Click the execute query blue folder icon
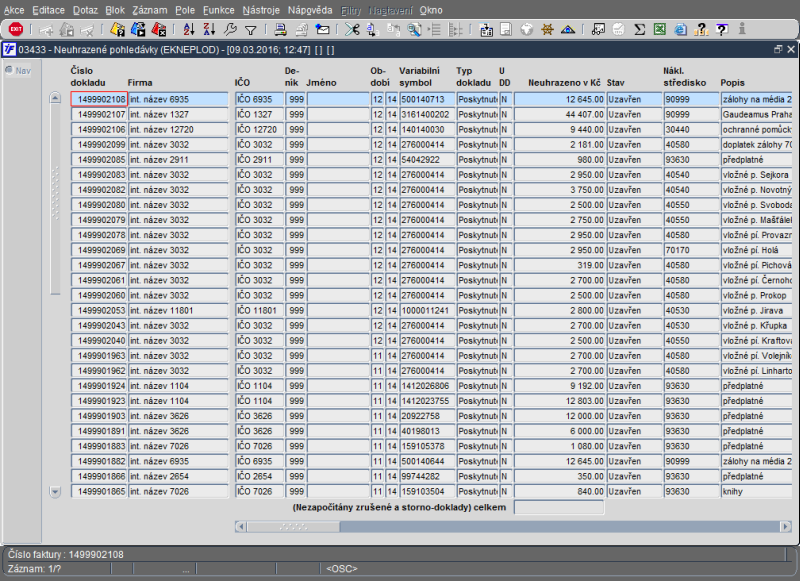The height and width of the screenshot is (581, 800). (x=138, y=29)
